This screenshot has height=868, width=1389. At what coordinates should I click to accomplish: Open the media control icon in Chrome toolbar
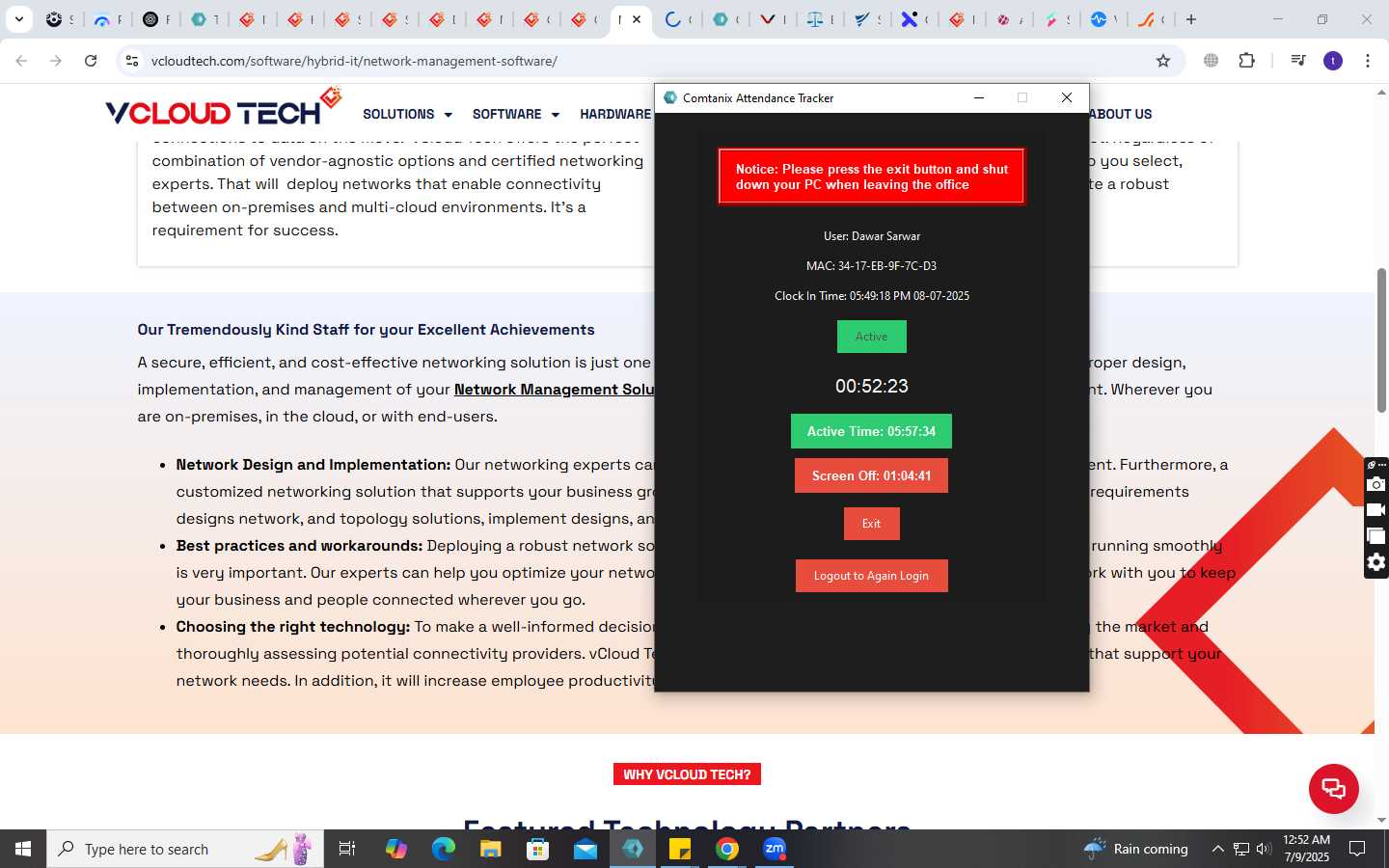coord(1298,61)
